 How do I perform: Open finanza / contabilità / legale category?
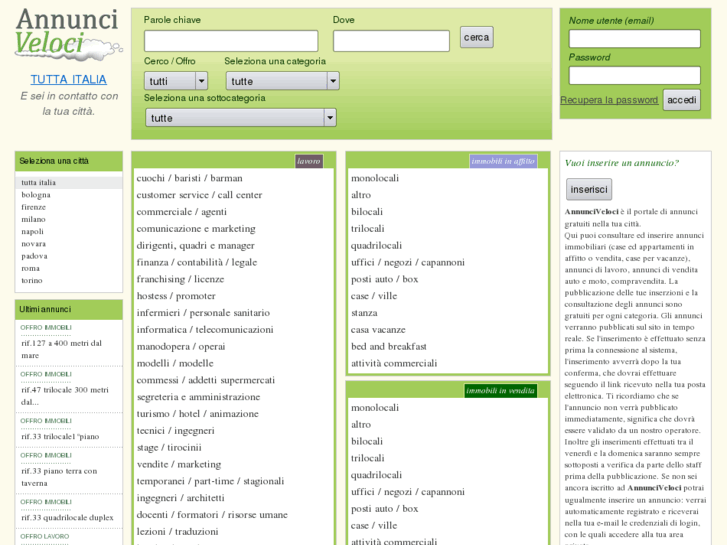pos(197,262)
